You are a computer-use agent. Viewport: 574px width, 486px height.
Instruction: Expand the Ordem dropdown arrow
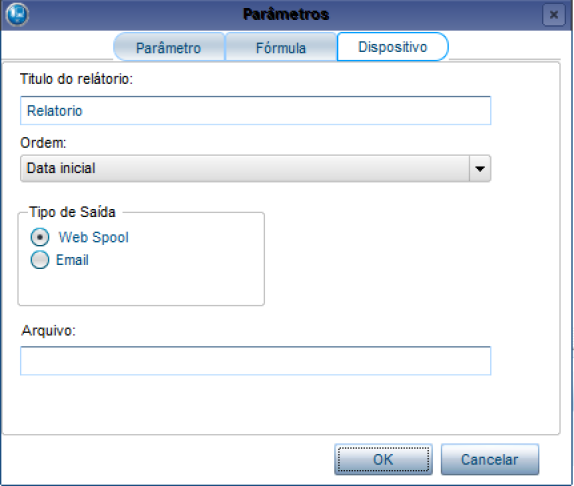(480, 169)
